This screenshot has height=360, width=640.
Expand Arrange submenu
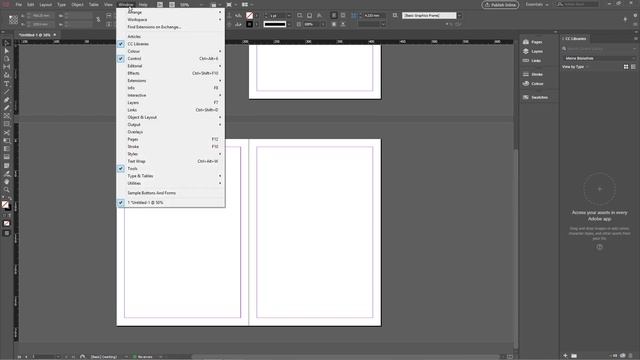(x=170, y=12)
